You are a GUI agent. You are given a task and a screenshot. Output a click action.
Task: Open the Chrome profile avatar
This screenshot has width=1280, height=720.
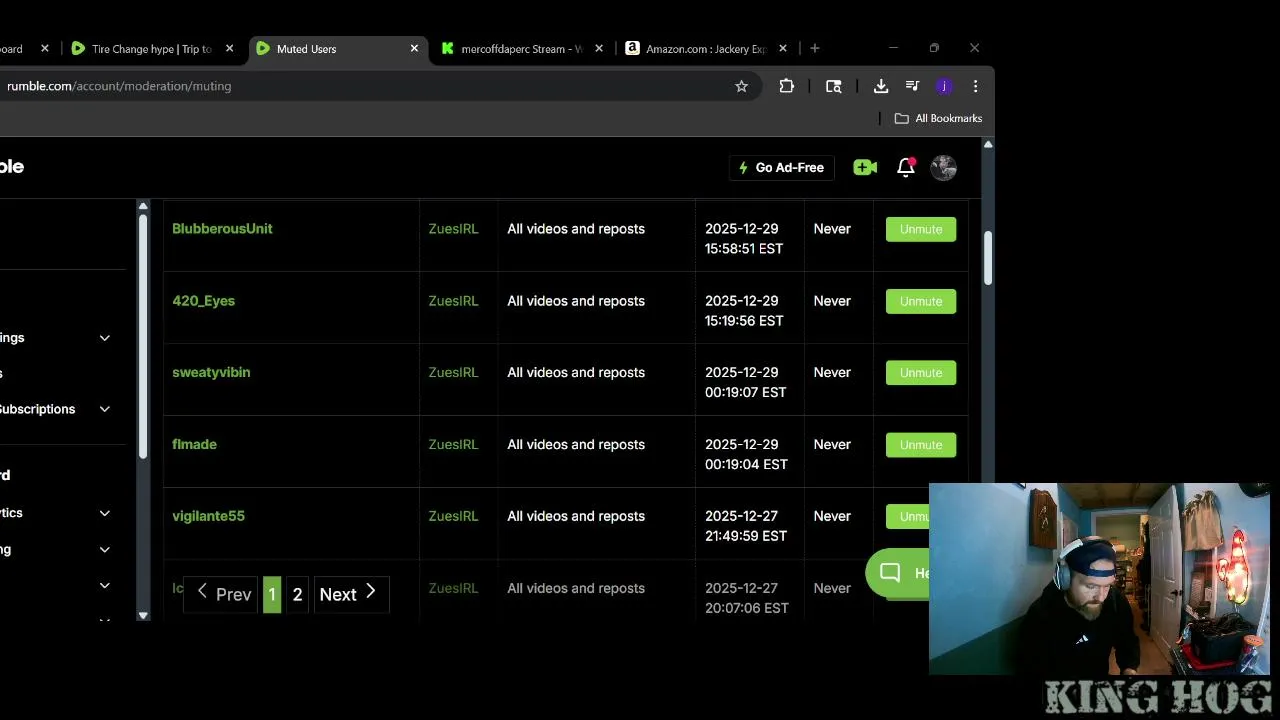(x=944, y=86)
